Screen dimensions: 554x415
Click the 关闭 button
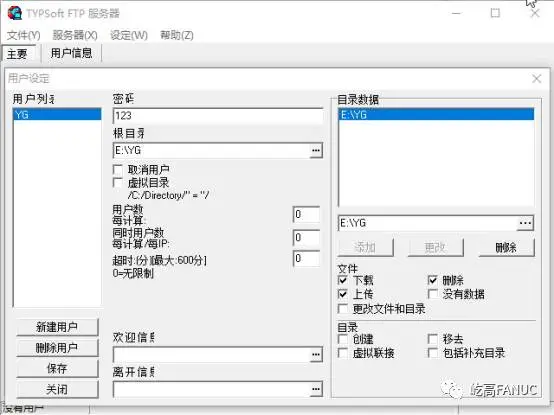click(x=57, y=390)
